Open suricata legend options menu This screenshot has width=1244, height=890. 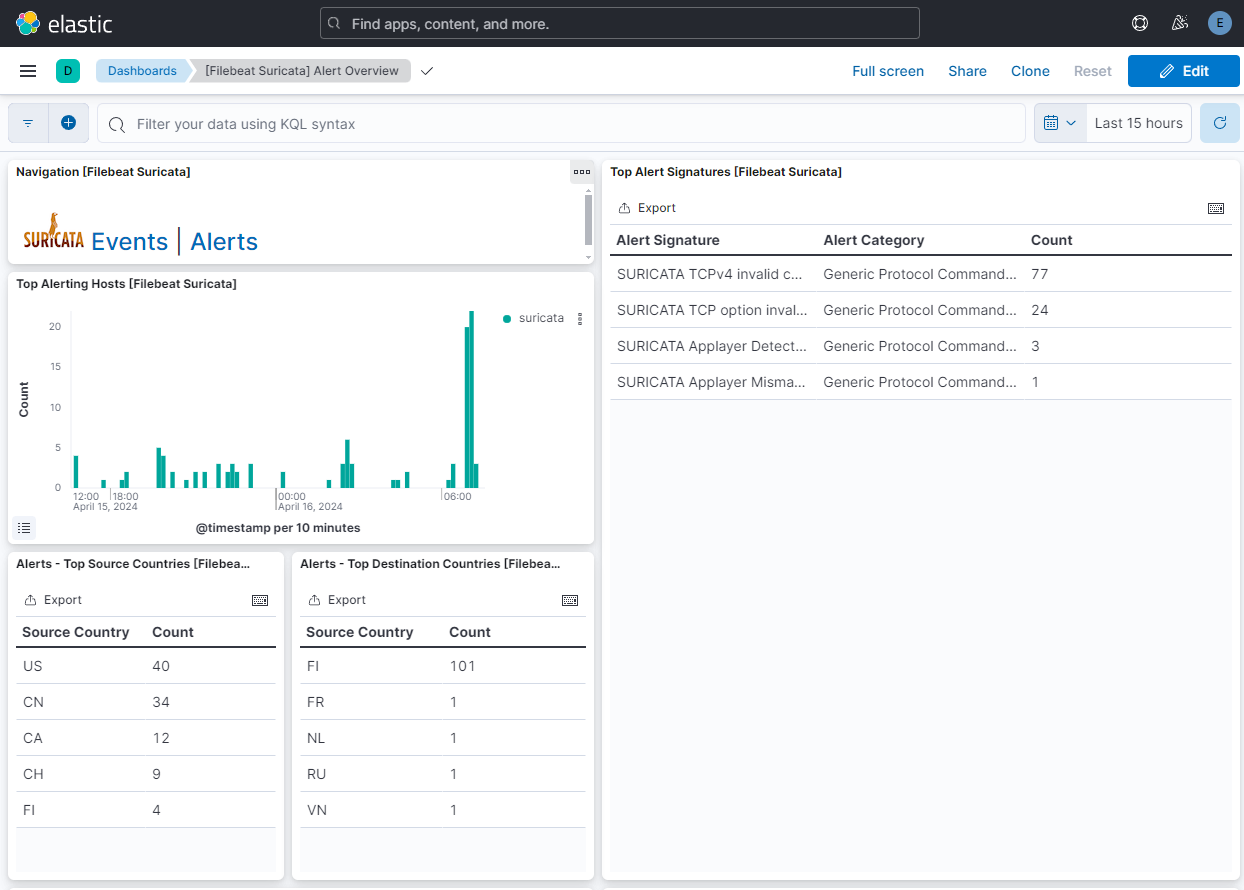[x=580, y=319]
